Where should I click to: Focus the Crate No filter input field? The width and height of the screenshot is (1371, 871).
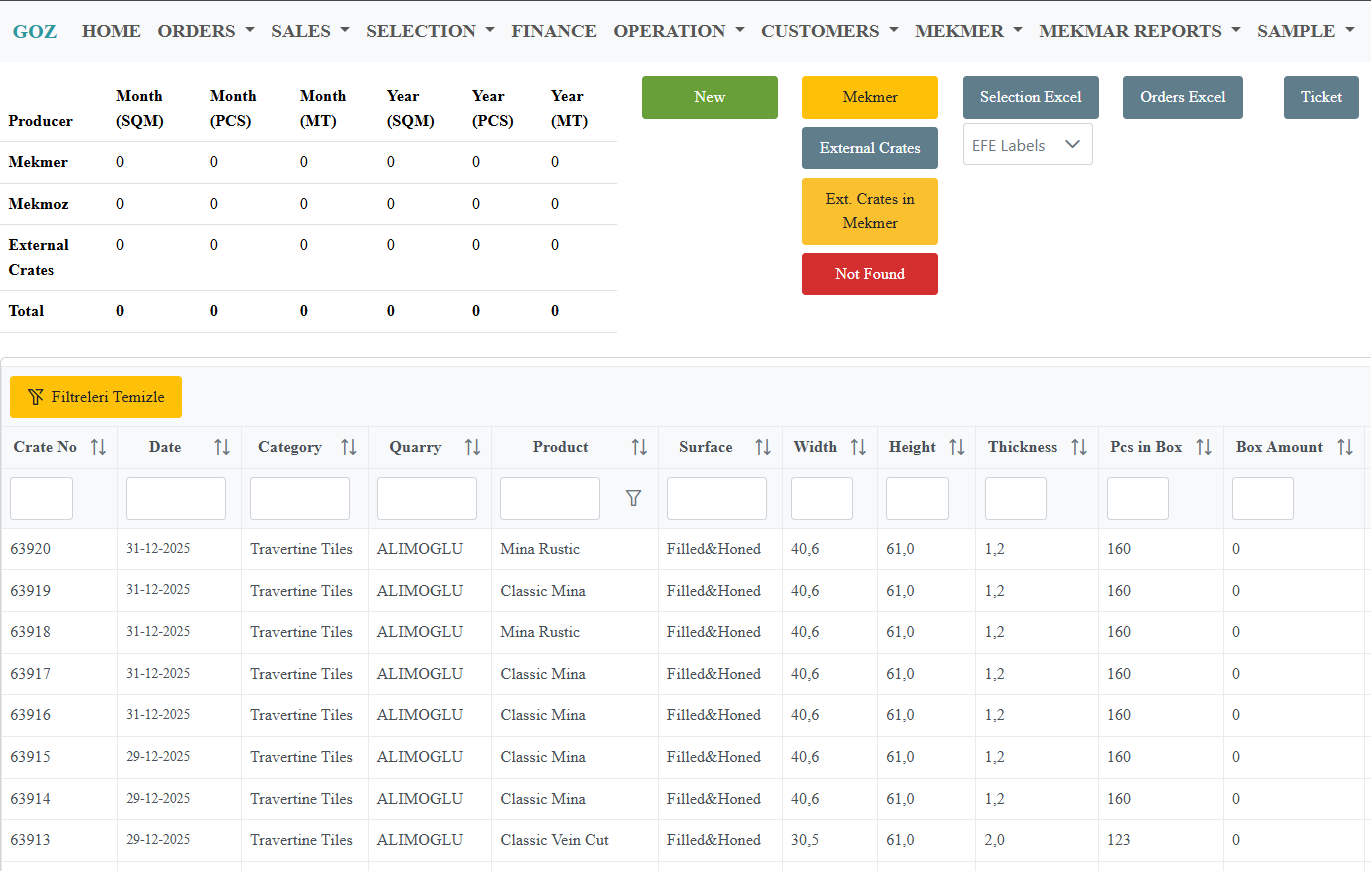pyautogui.click(x=41, y=498)
